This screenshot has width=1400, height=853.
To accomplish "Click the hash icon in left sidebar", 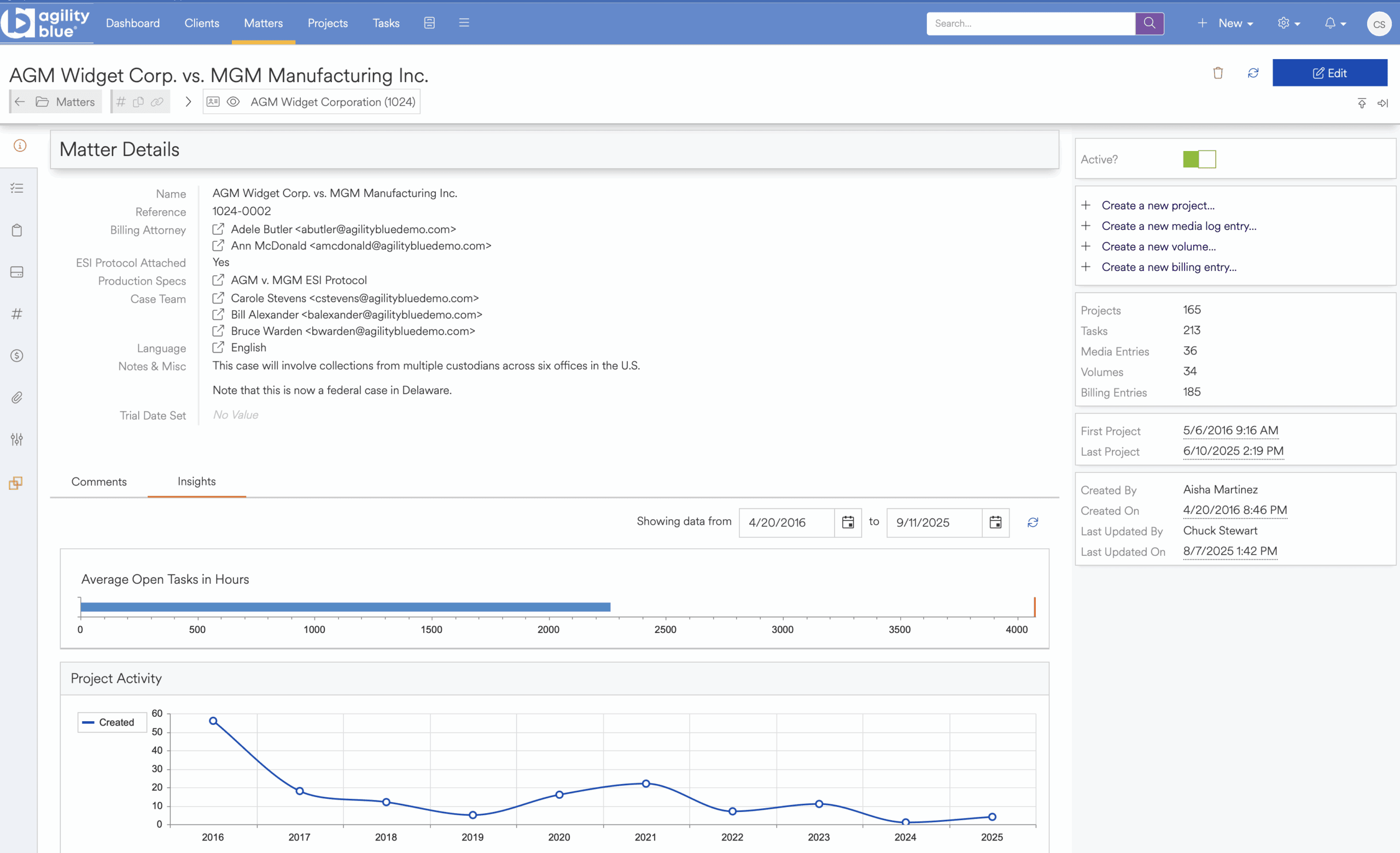I will coord(17,314).
